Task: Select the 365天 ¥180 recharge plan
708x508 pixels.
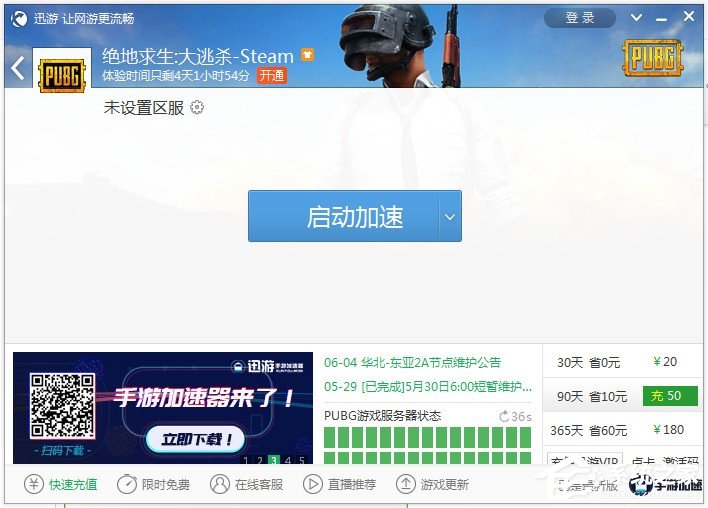Action: coord(623,430)
